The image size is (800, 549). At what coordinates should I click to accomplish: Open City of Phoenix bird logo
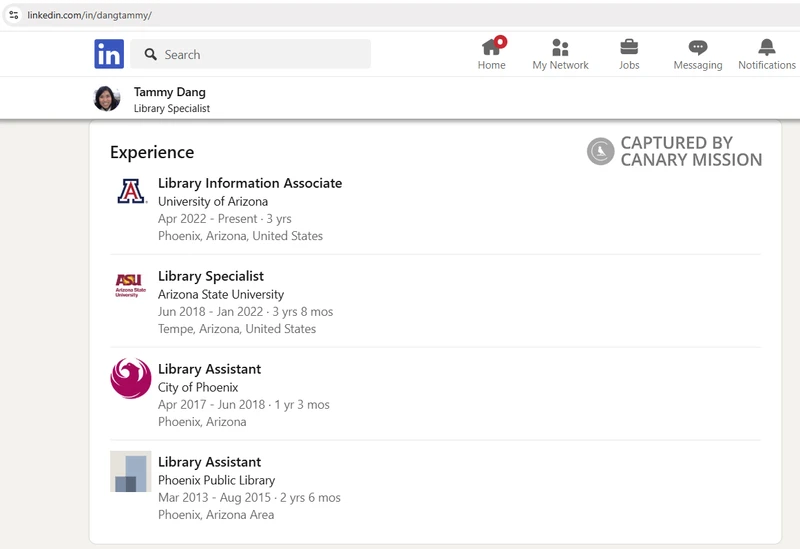click(131, 378)
